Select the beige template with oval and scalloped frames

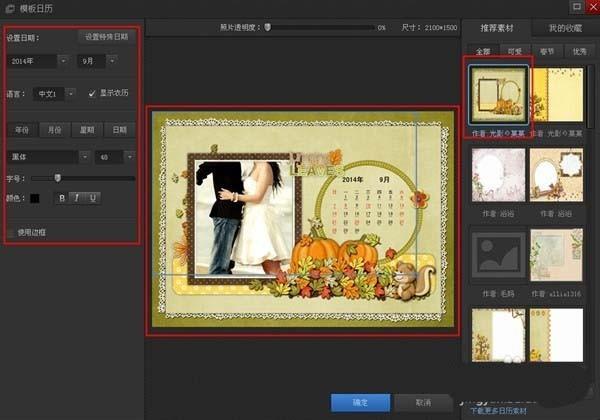click(x=557, y=175)
